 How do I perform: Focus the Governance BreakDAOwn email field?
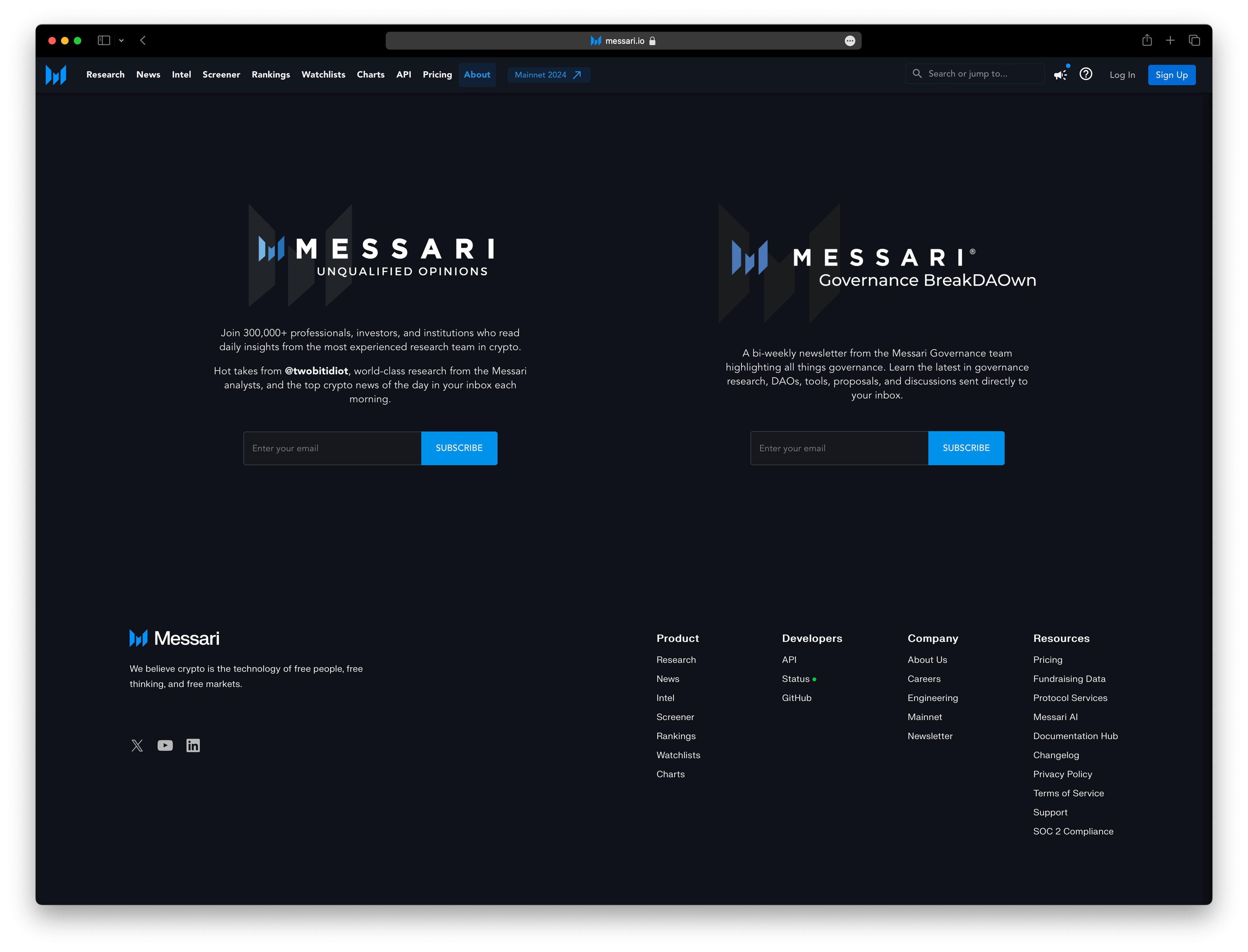click(x=839, y=448)
